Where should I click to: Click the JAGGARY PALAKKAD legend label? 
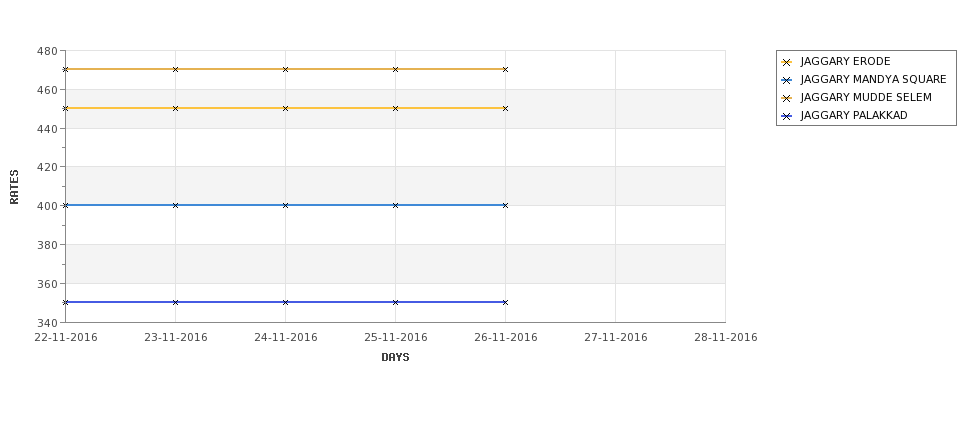click(x=854, y=116)
